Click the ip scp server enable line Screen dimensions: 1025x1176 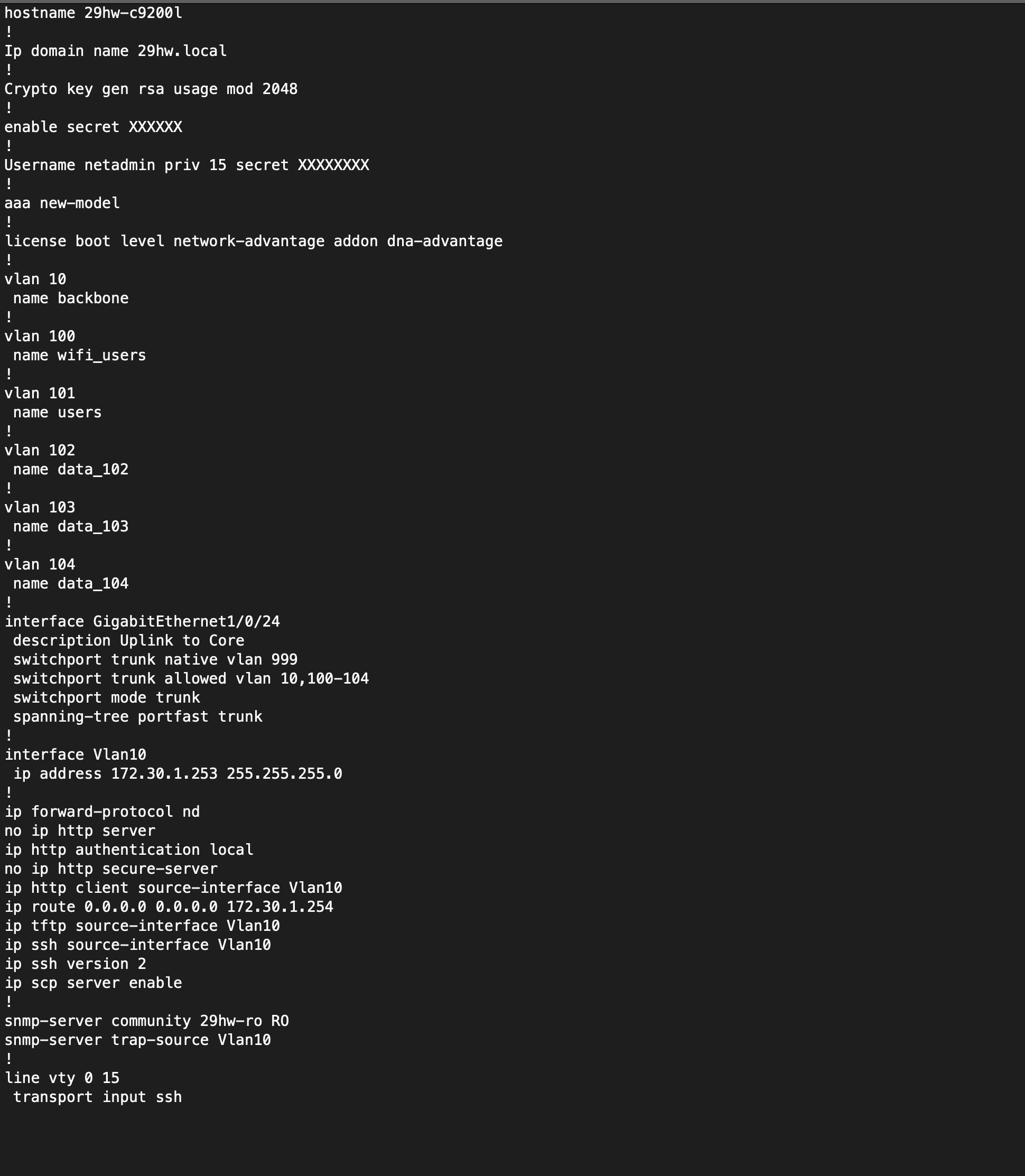(x=93, y=983)
